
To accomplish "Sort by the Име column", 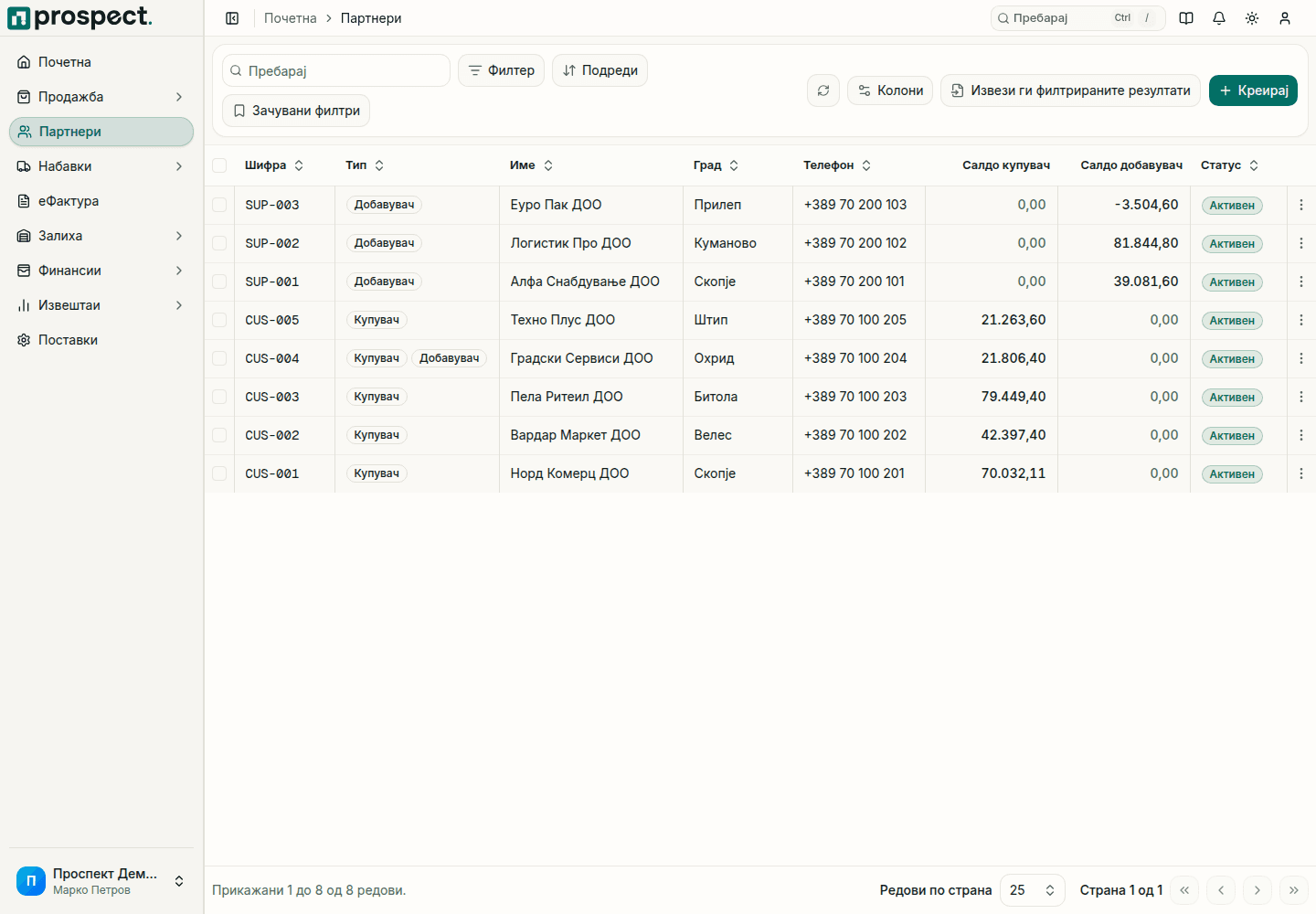I will 532,165.
